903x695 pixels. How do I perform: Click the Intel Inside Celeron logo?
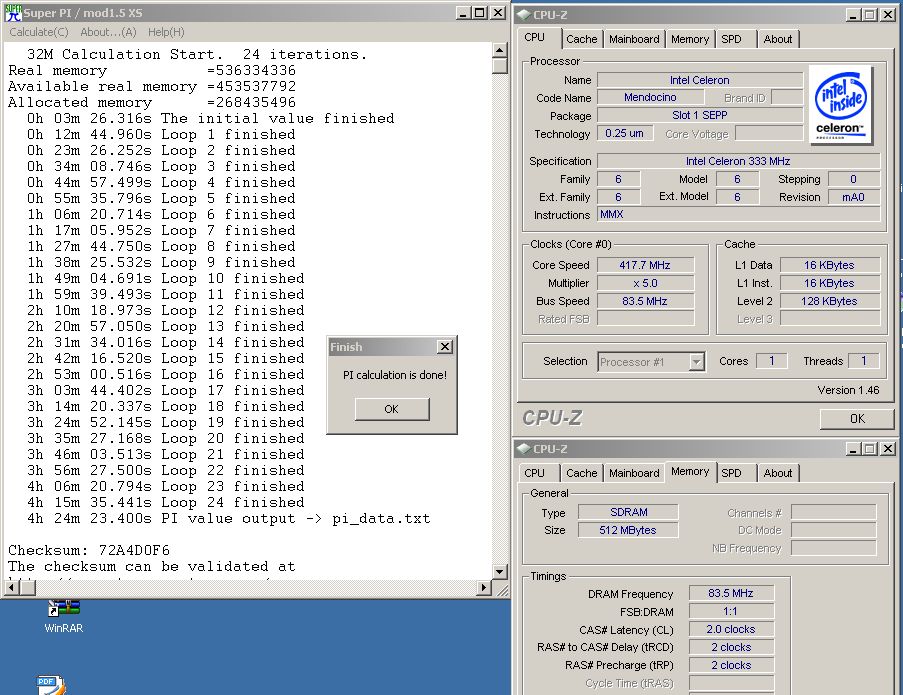click(x=841, y=105)
